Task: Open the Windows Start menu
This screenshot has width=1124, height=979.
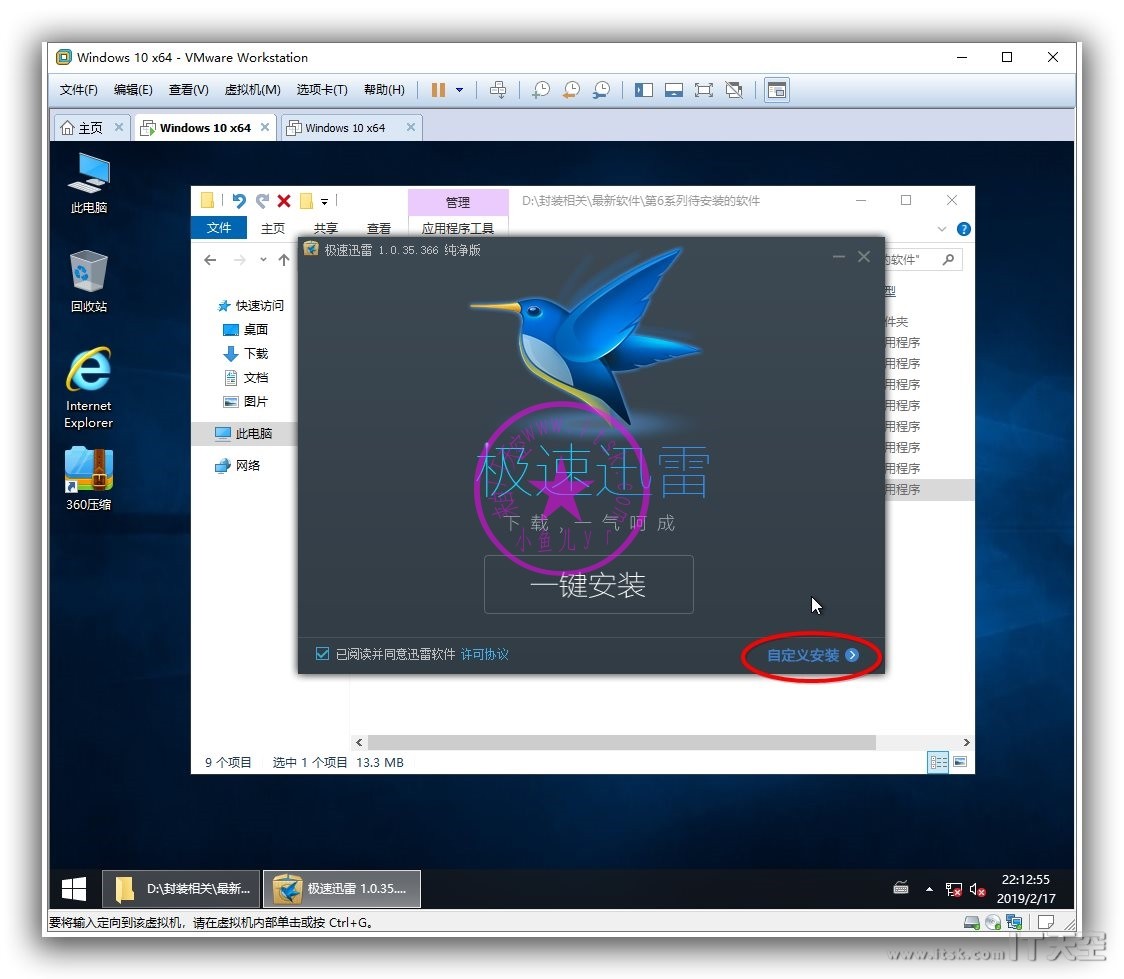Action: (x=74, y=889)
